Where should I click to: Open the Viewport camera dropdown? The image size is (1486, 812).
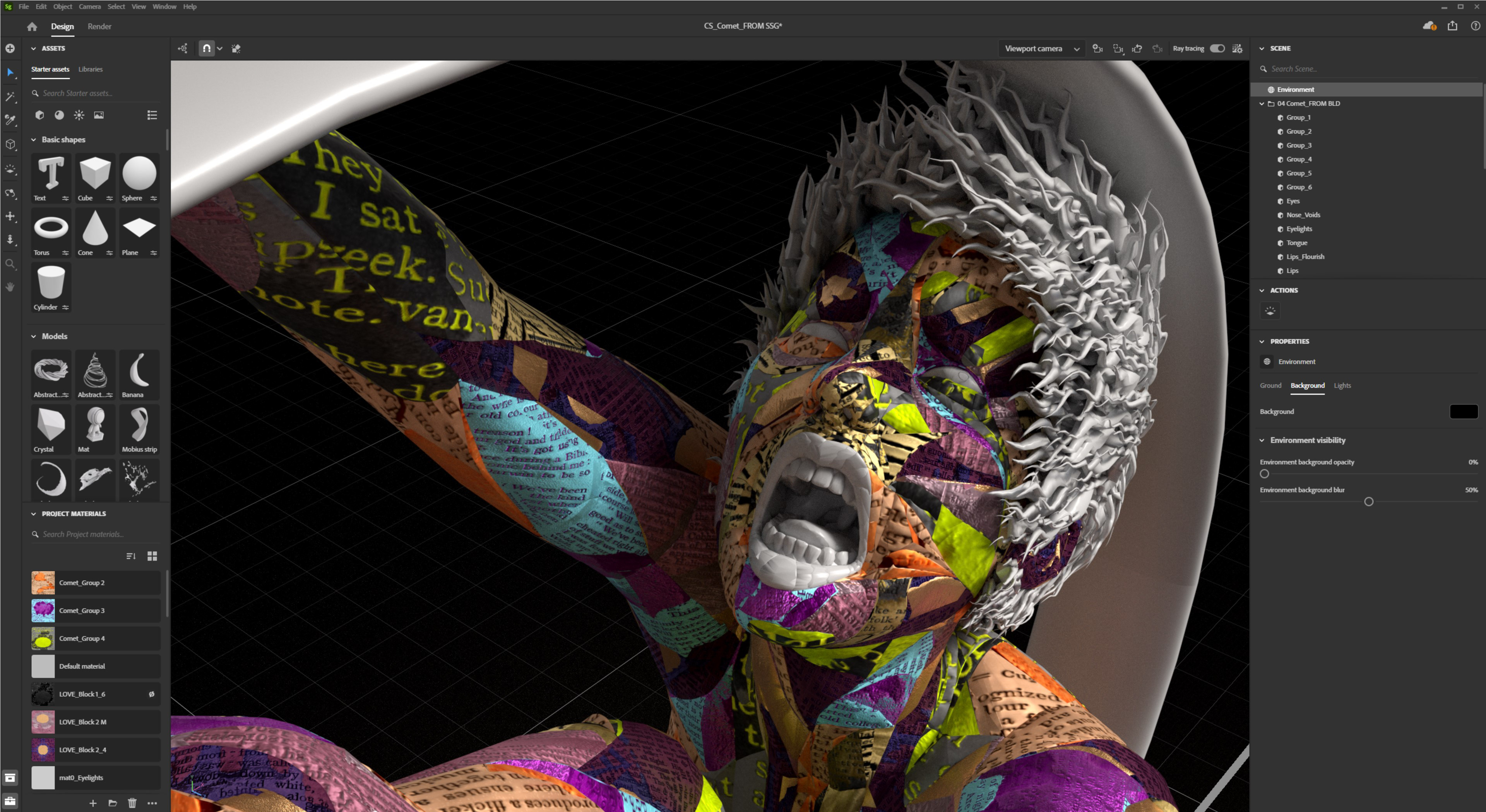coord(1041,48)
